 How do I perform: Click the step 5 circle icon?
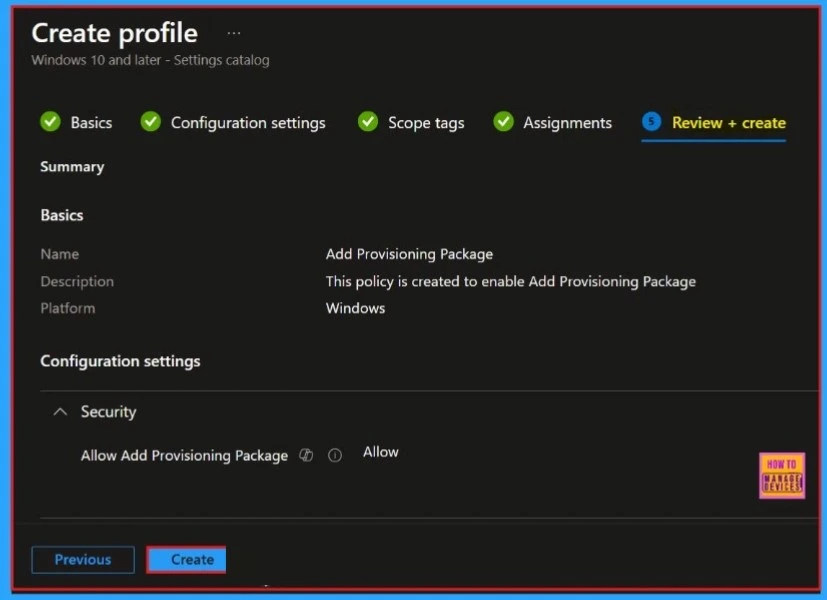651,122
